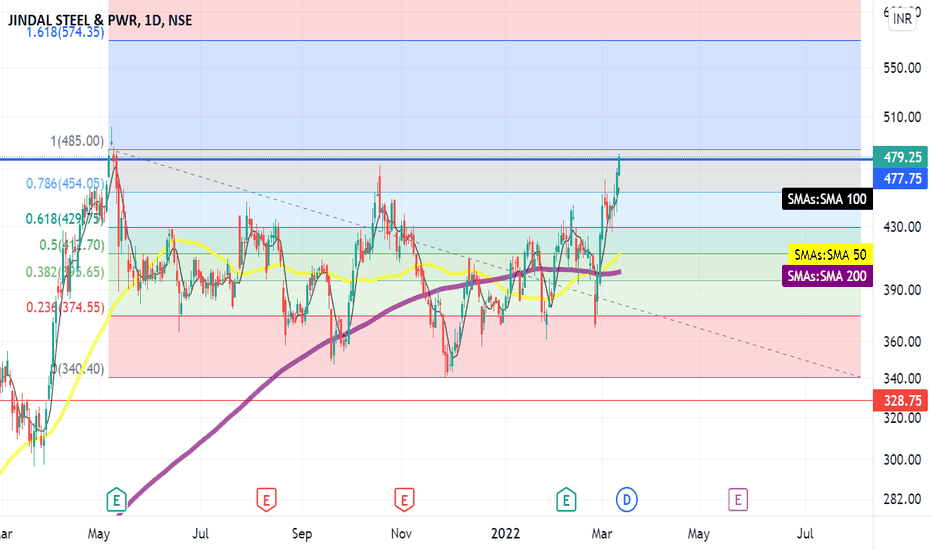This screenshot has height=550, width=932.
Task: Select Fibonacci label 0.618(429.75)
Action: [65, 219]
